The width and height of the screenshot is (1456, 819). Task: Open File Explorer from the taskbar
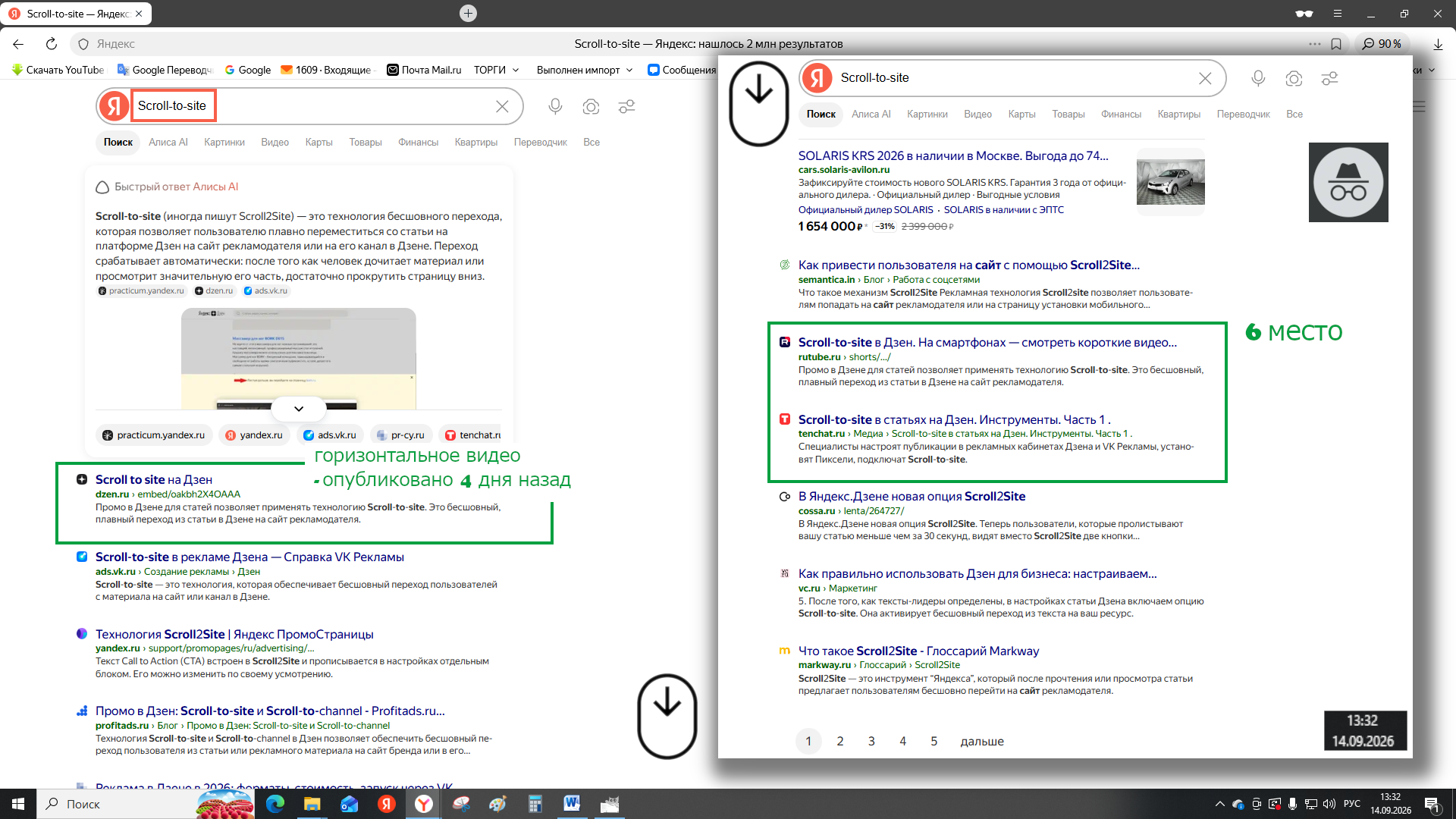pyautogui.click(x=312, y=804)
